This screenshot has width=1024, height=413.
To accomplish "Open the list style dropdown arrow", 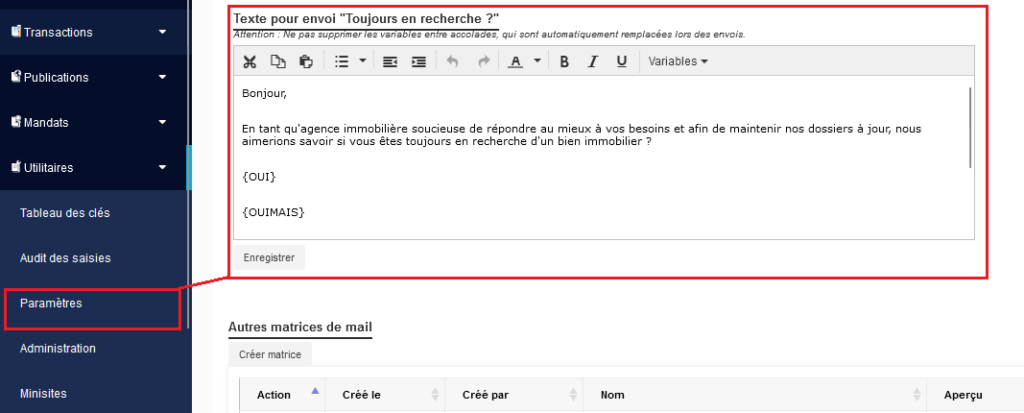I will coord(362,62).
